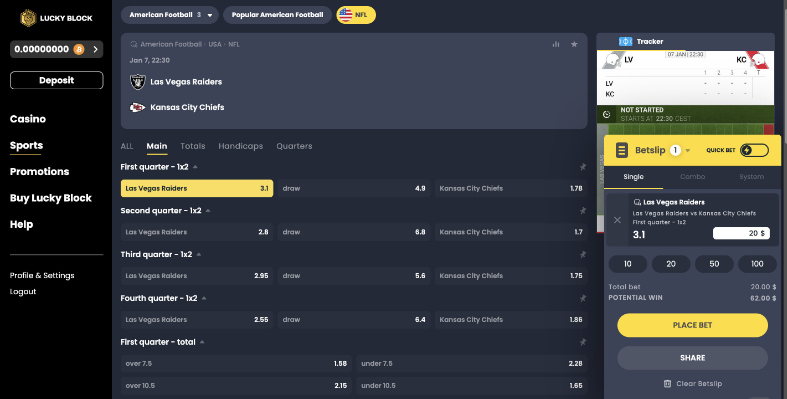Open Help in the sidebar
Screen dimensions: 787x399
click(x=22, y=224)
